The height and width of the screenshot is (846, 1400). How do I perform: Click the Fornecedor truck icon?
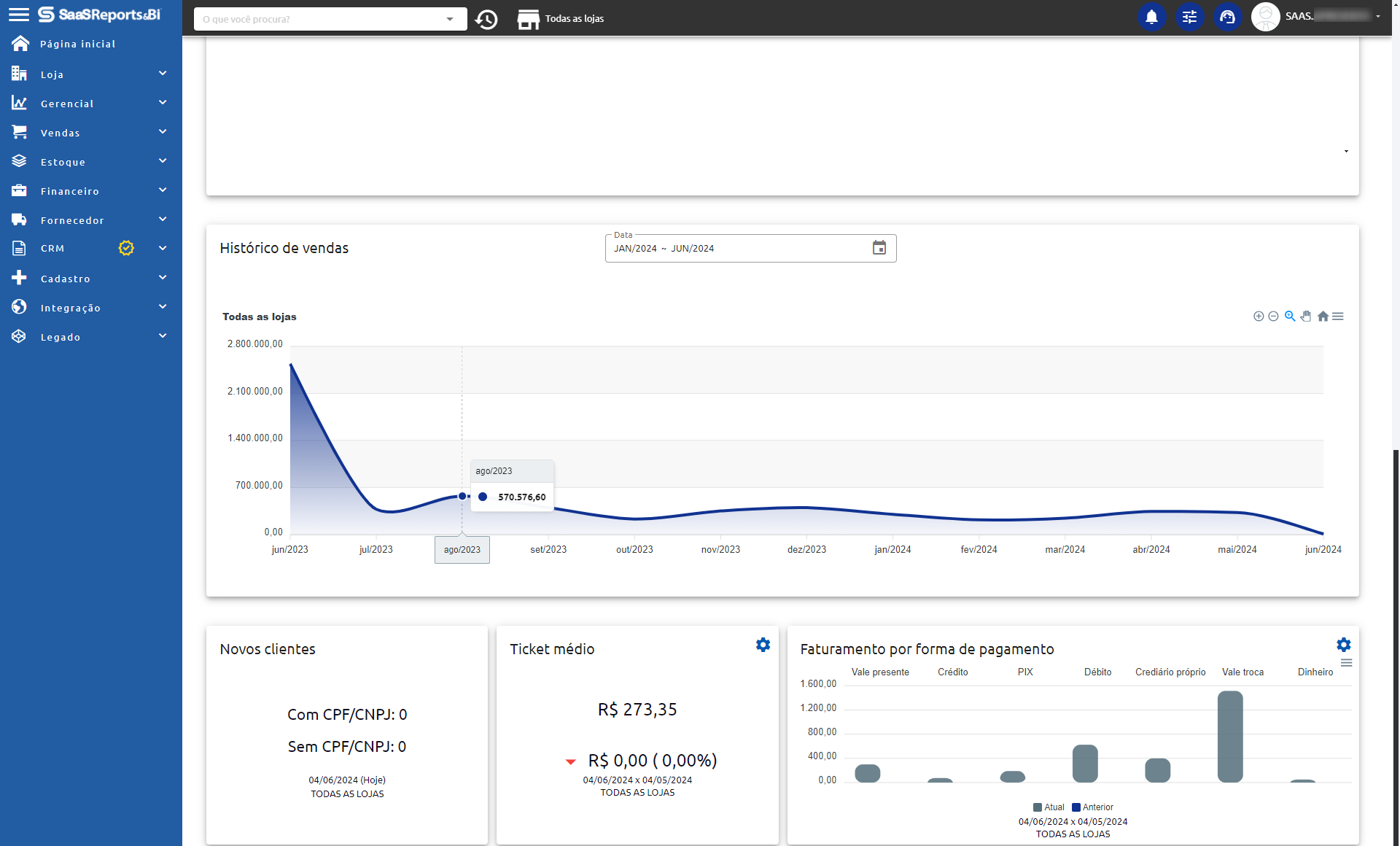point(20,220)
